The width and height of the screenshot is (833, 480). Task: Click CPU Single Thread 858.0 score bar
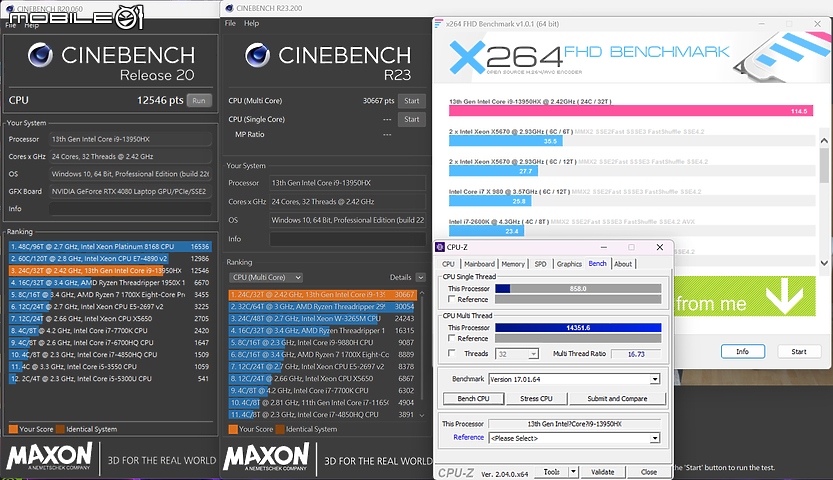click(578, 289)
